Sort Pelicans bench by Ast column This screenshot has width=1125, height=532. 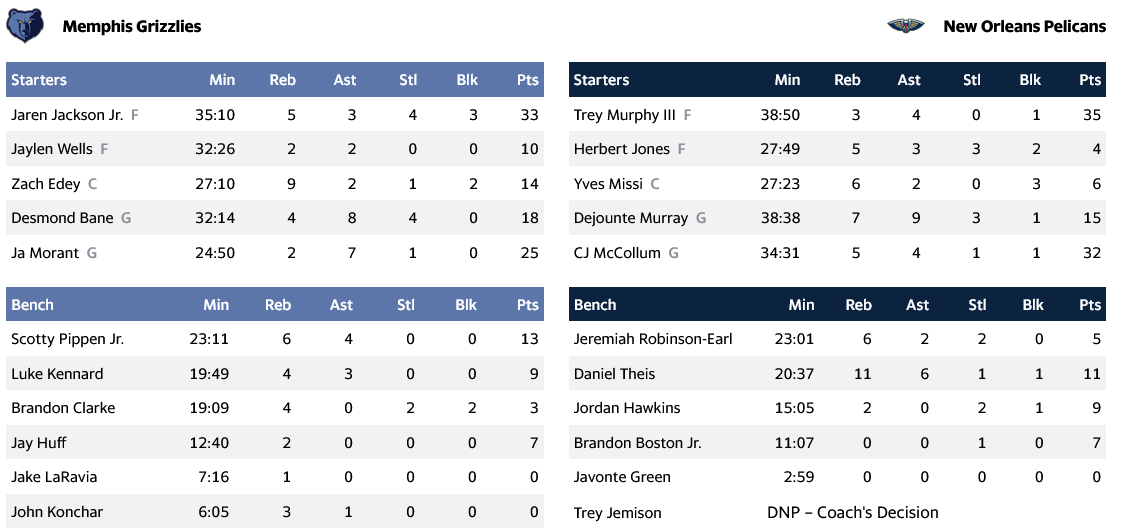point(917,305)
